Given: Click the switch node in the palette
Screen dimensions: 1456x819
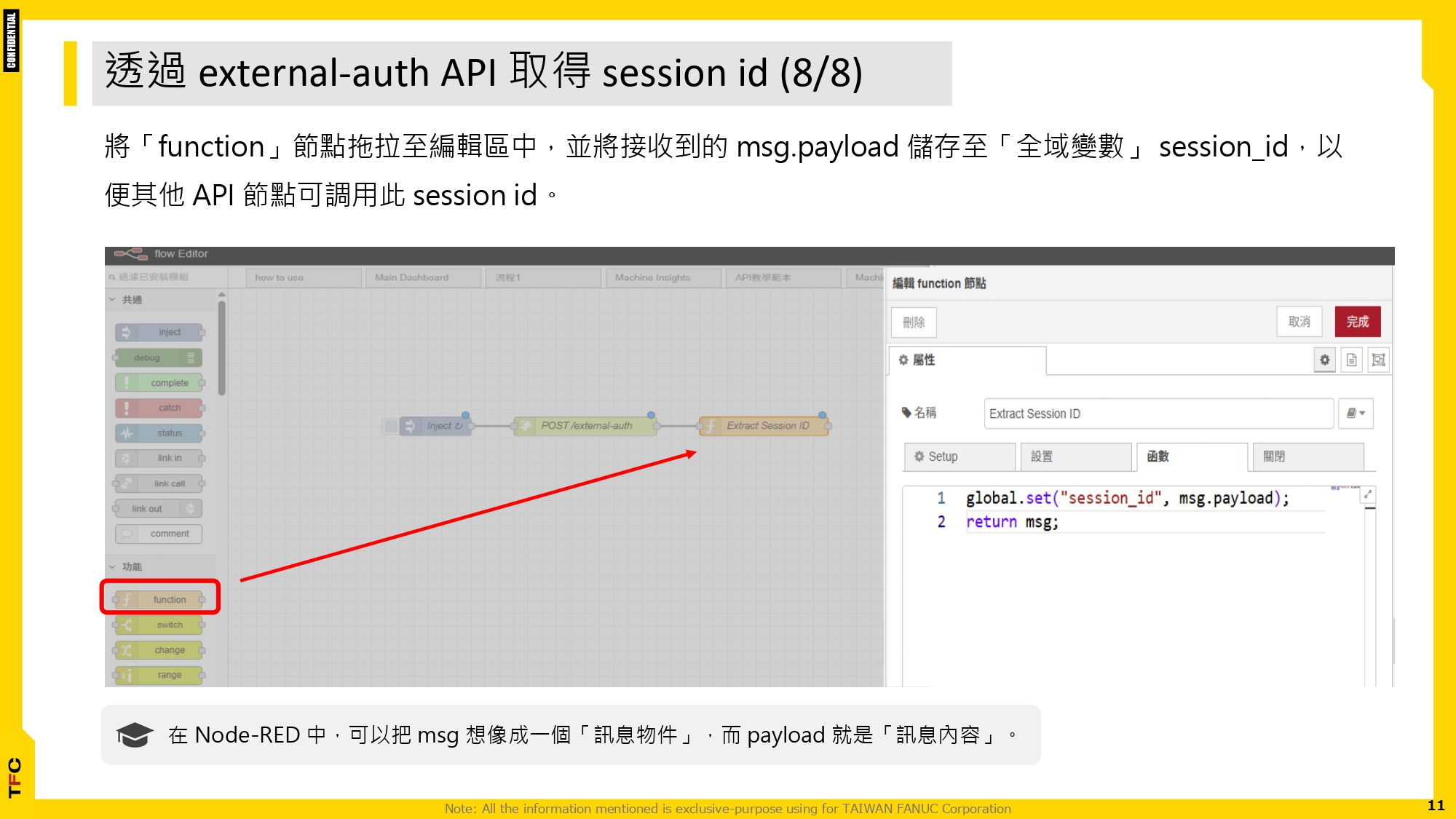Looking at the screenshot, I should tap(159, 625).
